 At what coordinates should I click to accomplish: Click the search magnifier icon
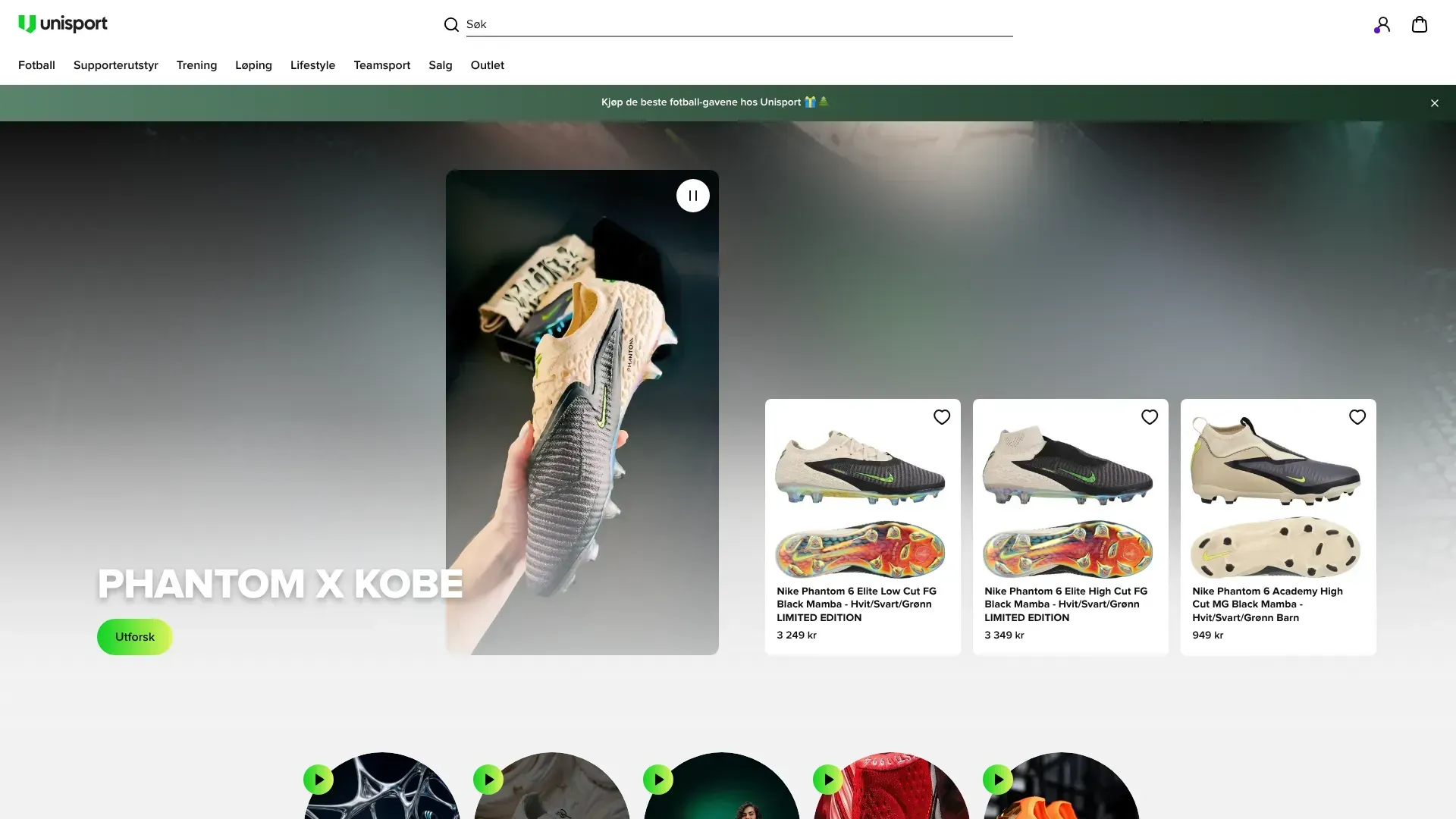[x=451, y=25]
